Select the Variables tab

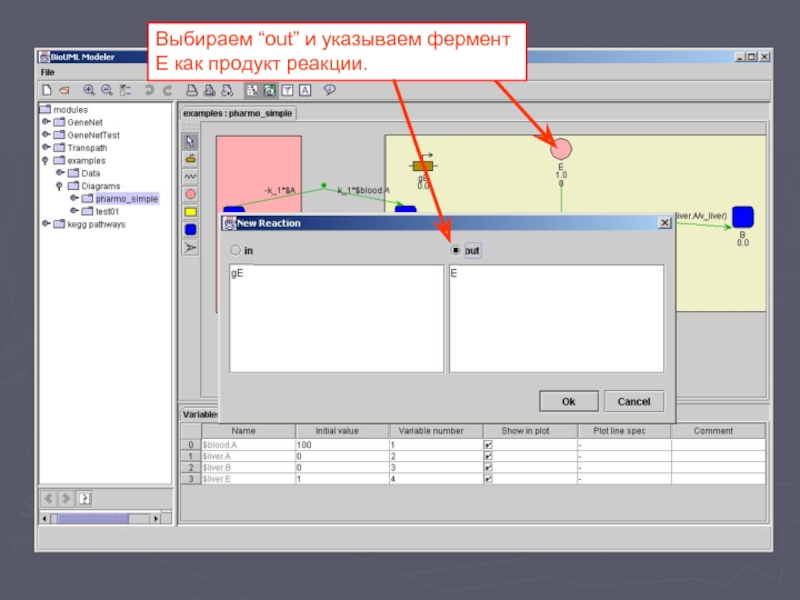click(199, 414)
